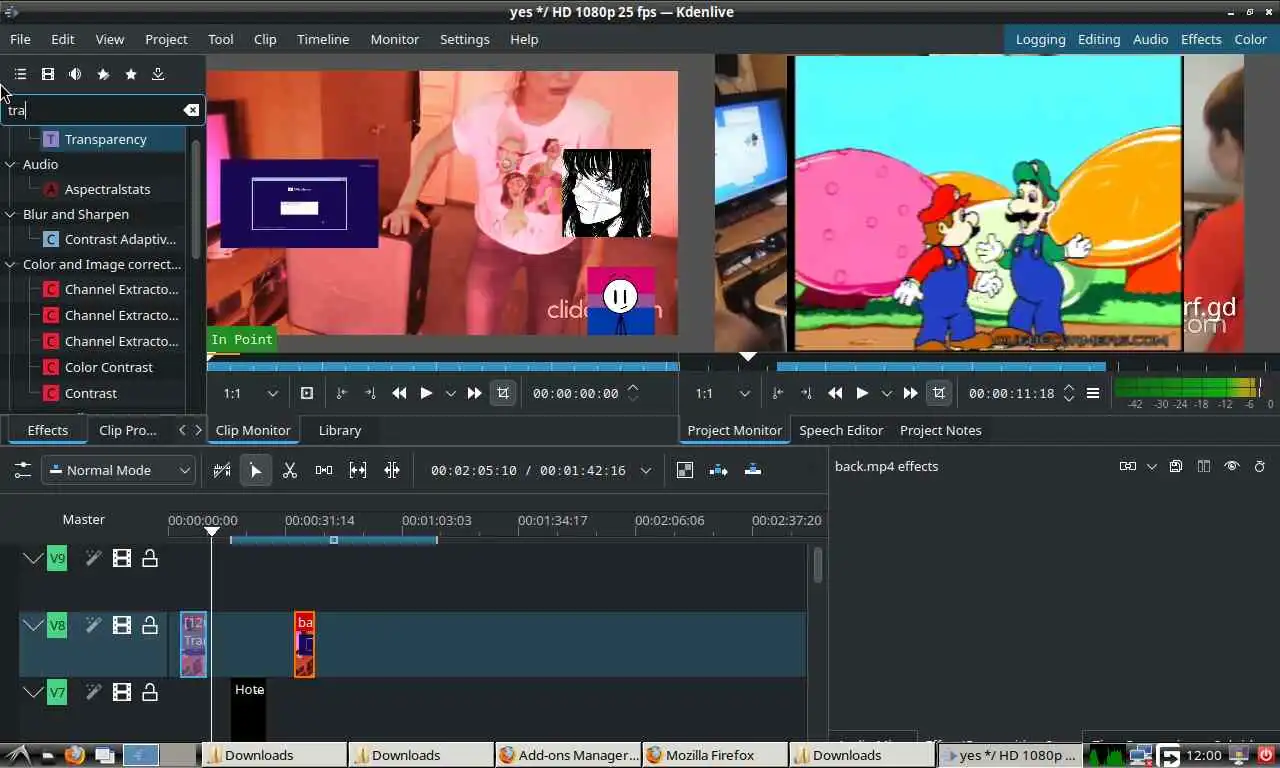1280x768 pixels.
Task: Click the split compare effect icon
Action: [1204, 466]
